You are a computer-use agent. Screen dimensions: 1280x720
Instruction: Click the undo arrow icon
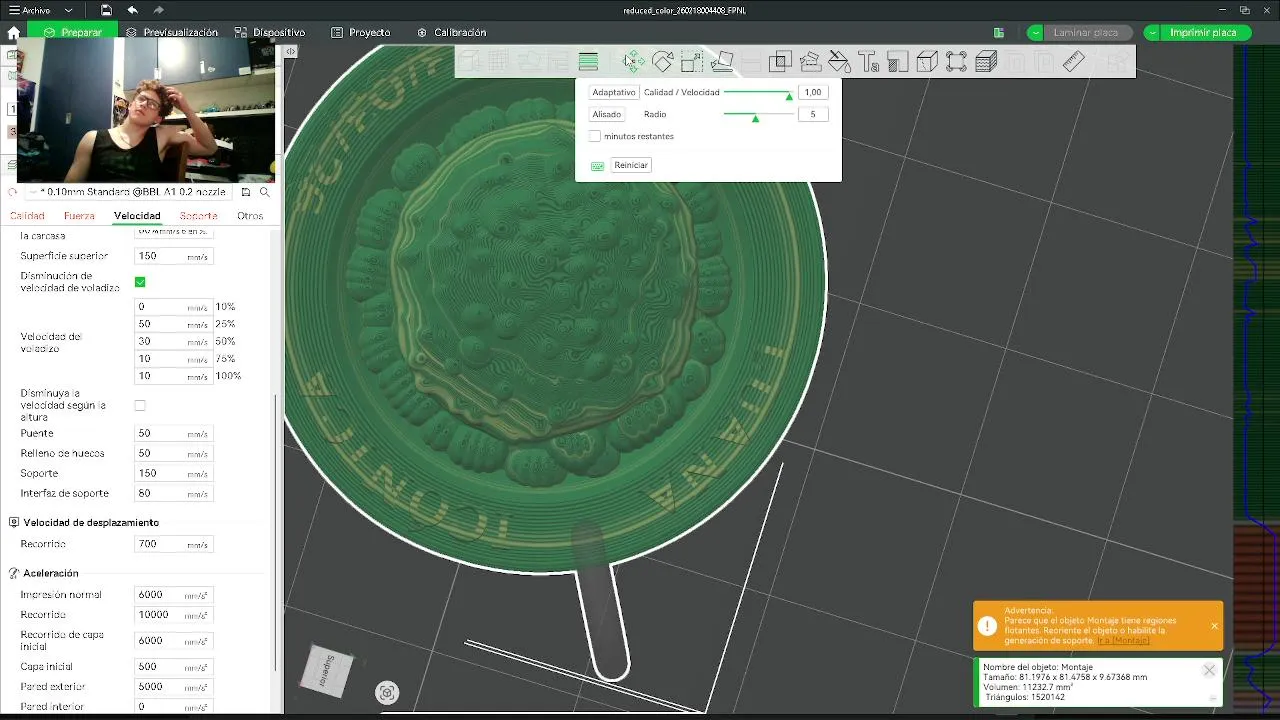(133, 10)
